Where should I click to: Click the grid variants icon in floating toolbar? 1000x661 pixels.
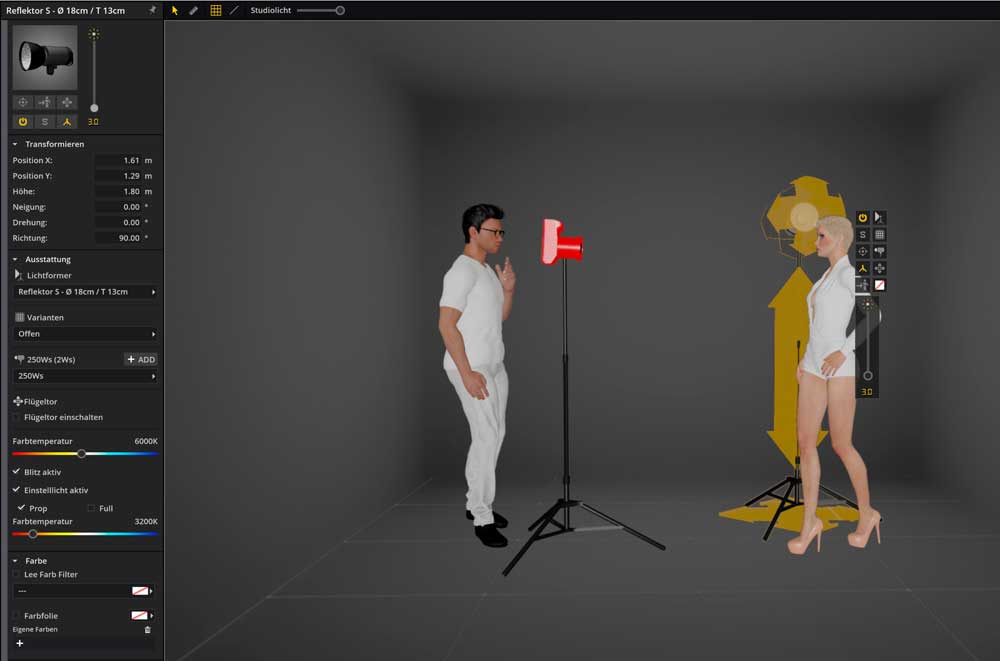tap(879, 235)
